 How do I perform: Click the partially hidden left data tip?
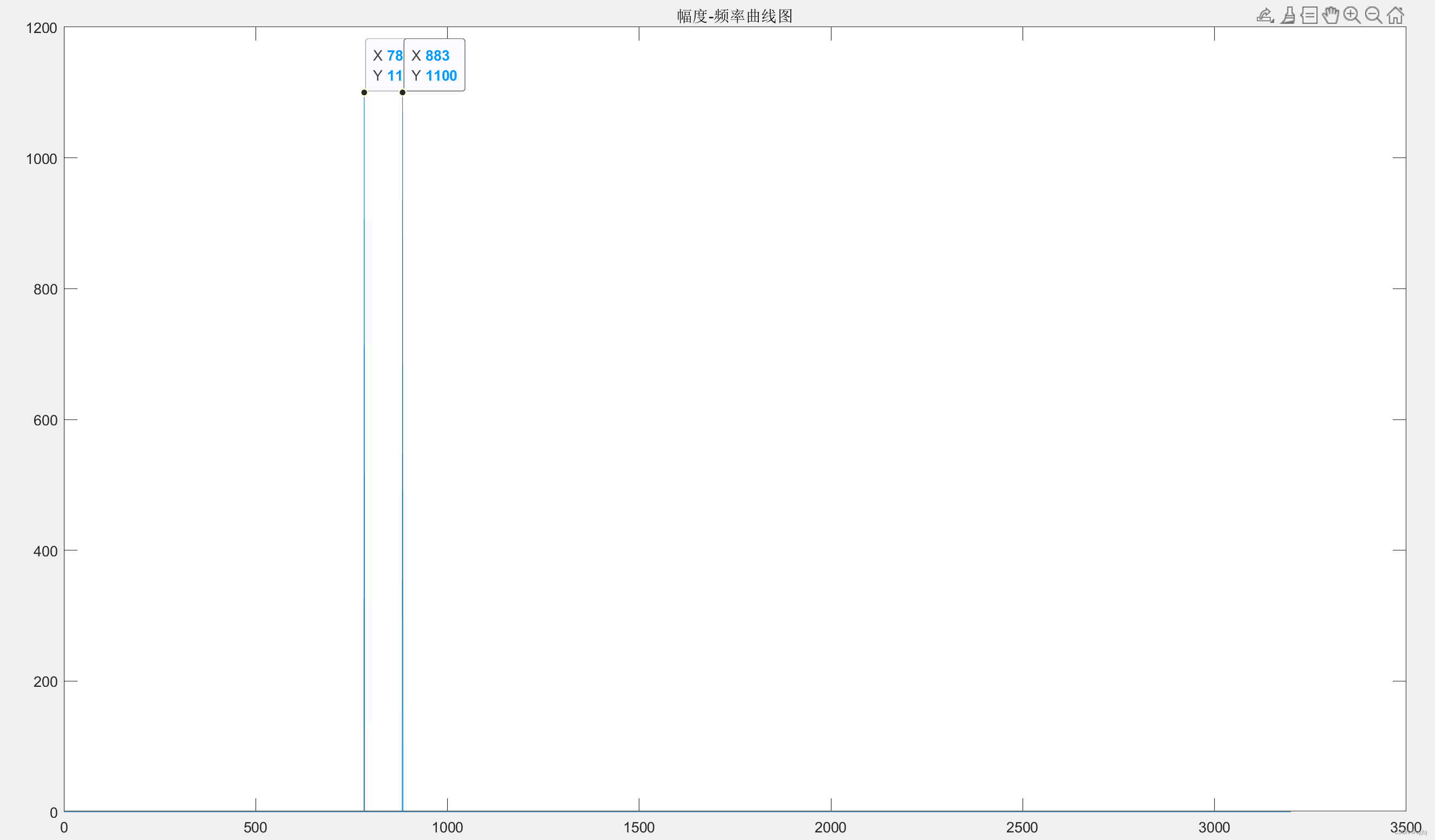click(x=385, y=65)
